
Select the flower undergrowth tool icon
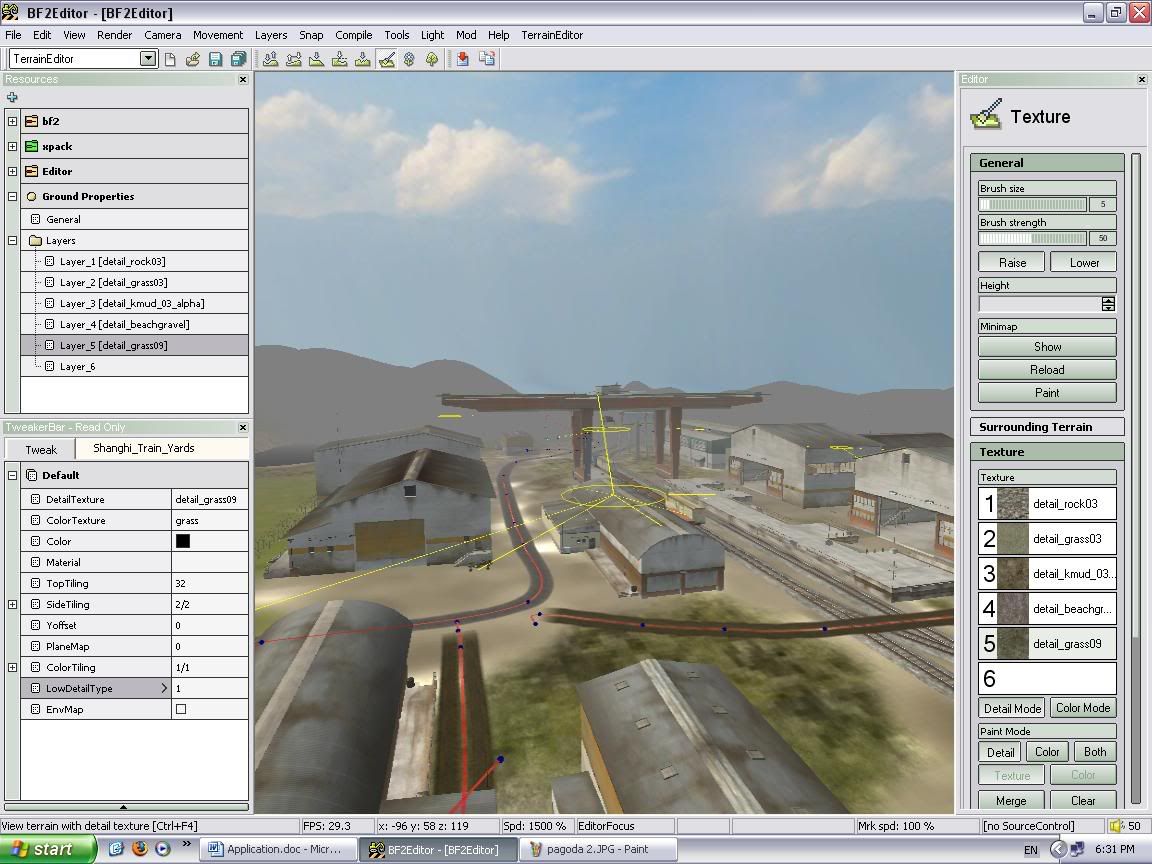point(409,59)
